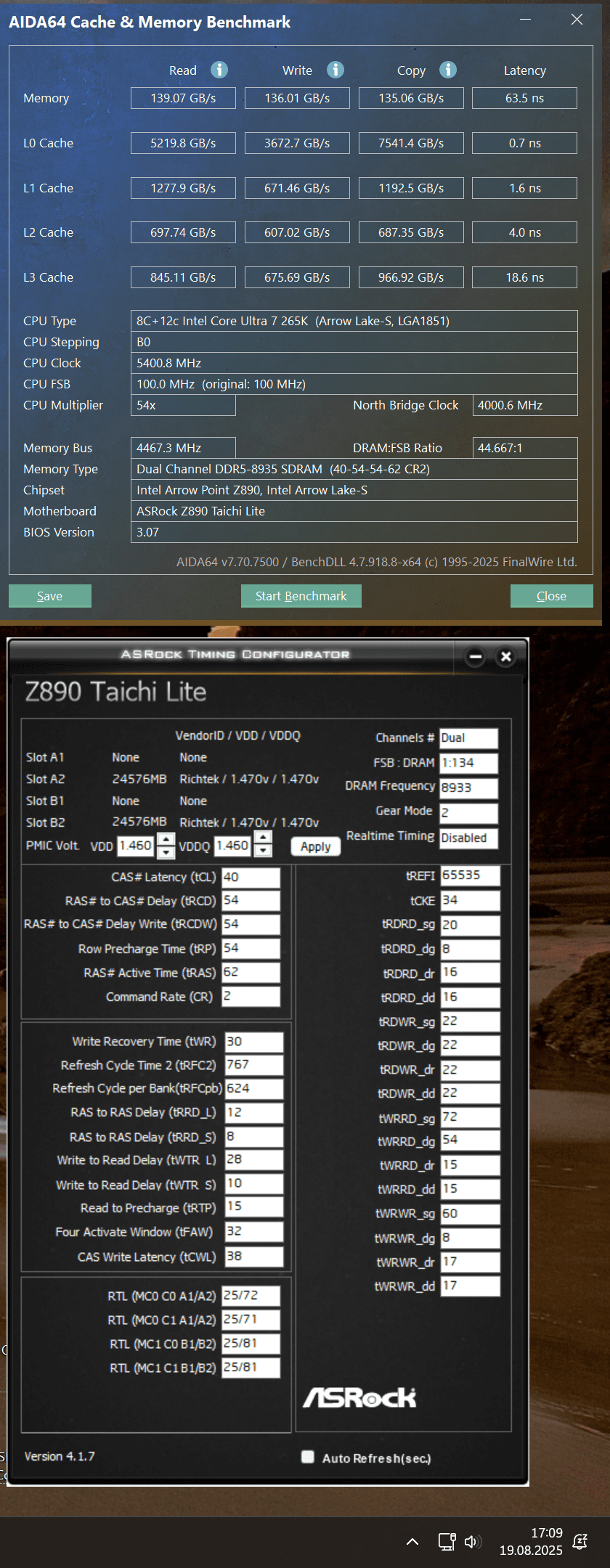Click the Command Rate (CR) field
The height and width of the screenshot is (1568, 610).
coord(251,996)
